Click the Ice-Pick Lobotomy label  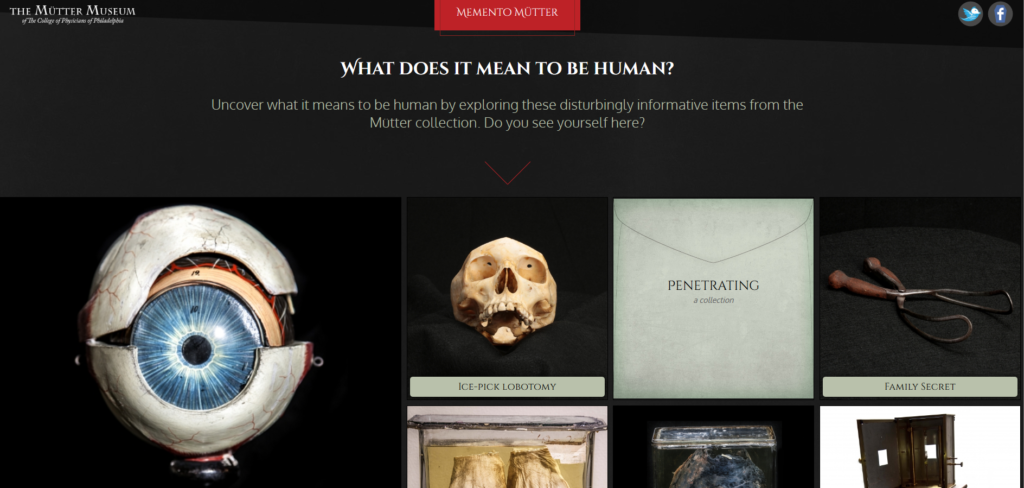(507, 387)
